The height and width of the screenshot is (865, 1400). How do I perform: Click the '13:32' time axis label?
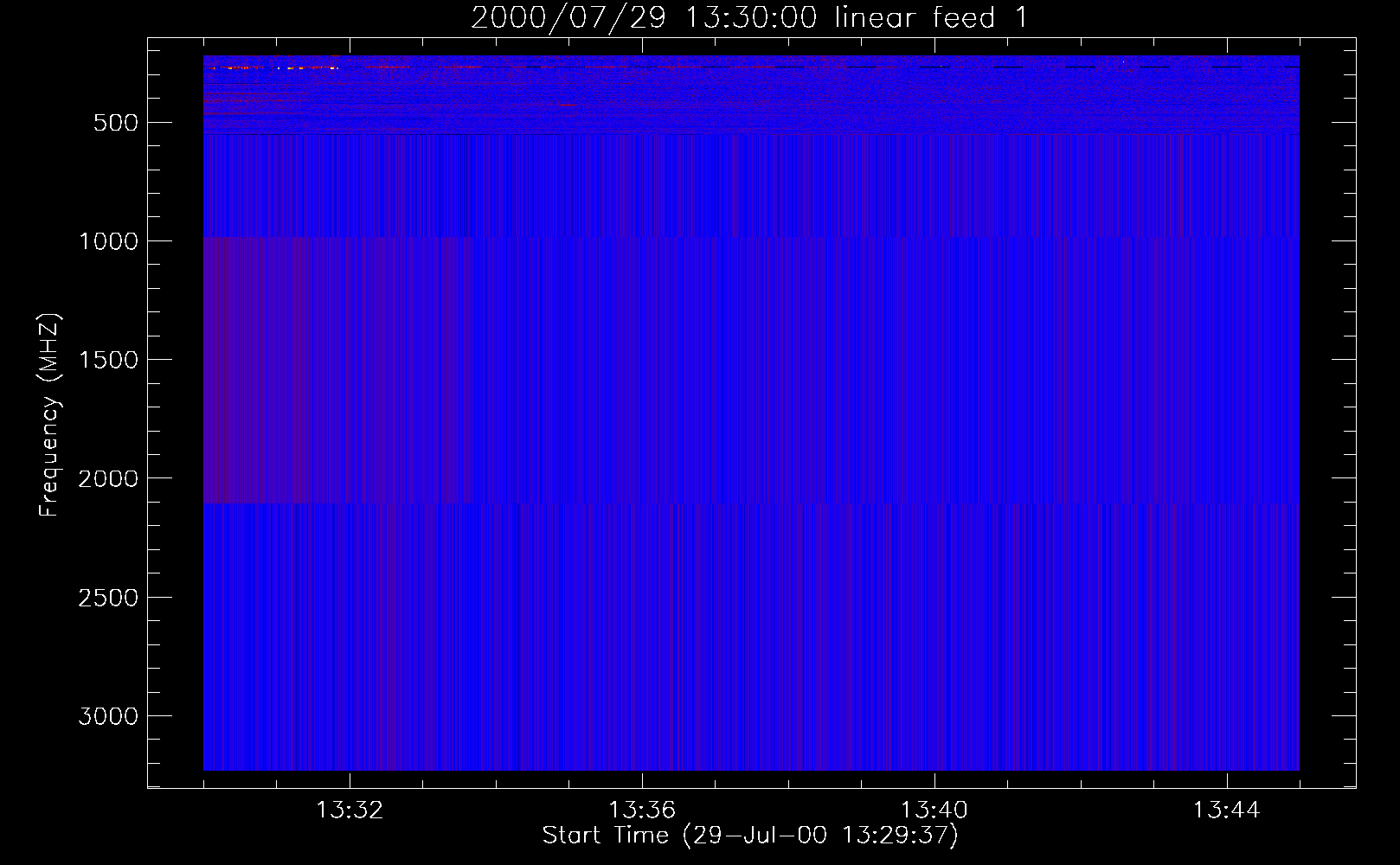pyautogui.click(x=350, y=811)
